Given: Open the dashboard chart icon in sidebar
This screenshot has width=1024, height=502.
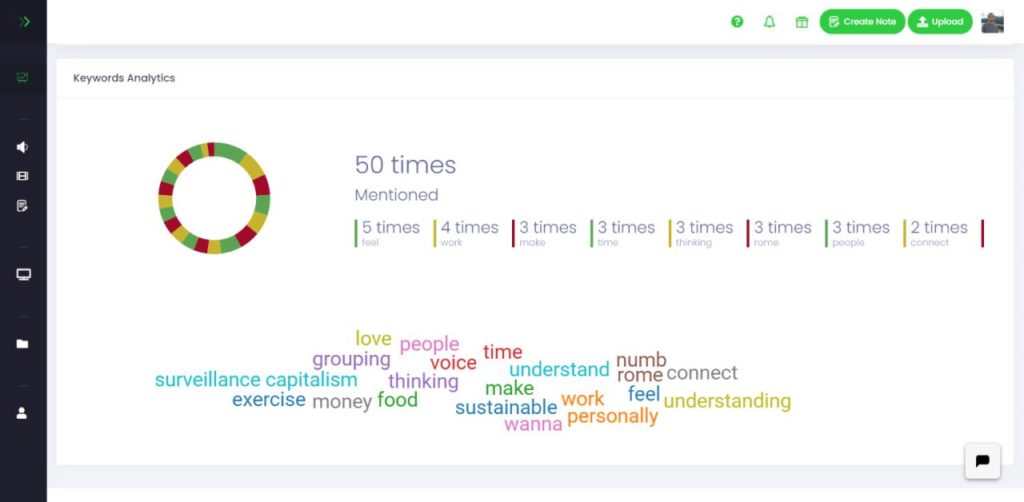Looking at the screenshot, I should tap(23, 78).
